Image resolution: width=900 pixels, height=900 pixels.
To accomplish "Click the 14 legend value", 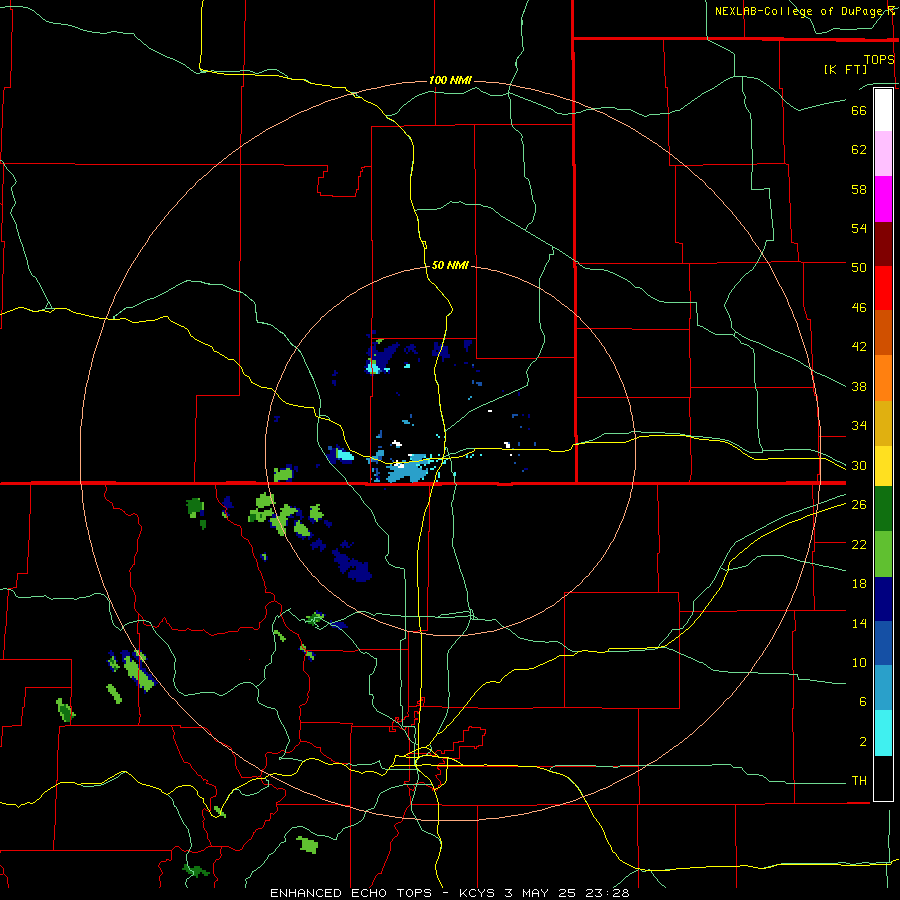I will click(x=859, y=623).
